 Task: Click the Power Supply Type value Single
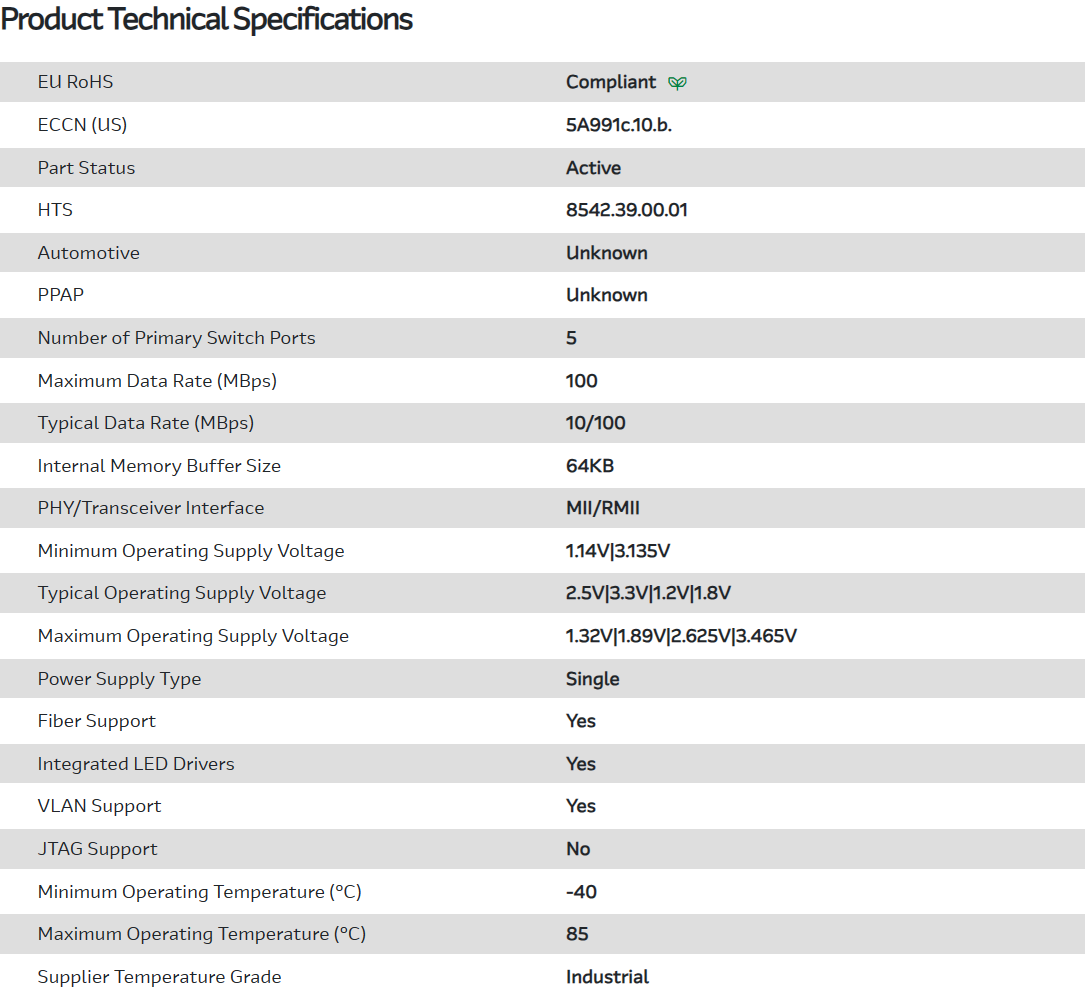592,679
